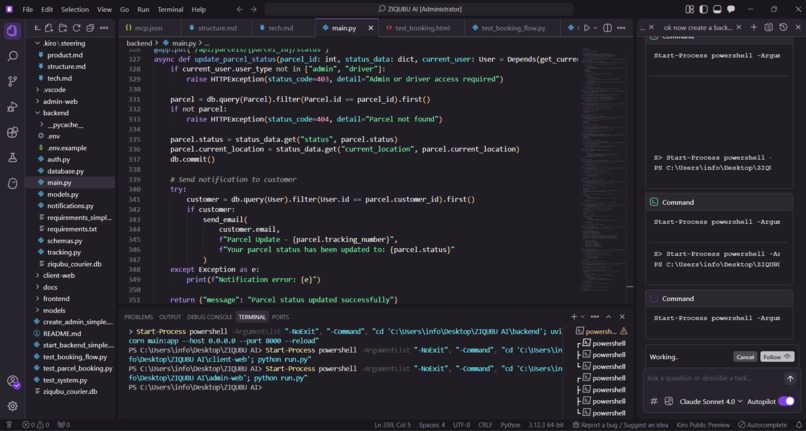Click Run Python file play icon

click(x=586, y=28)
